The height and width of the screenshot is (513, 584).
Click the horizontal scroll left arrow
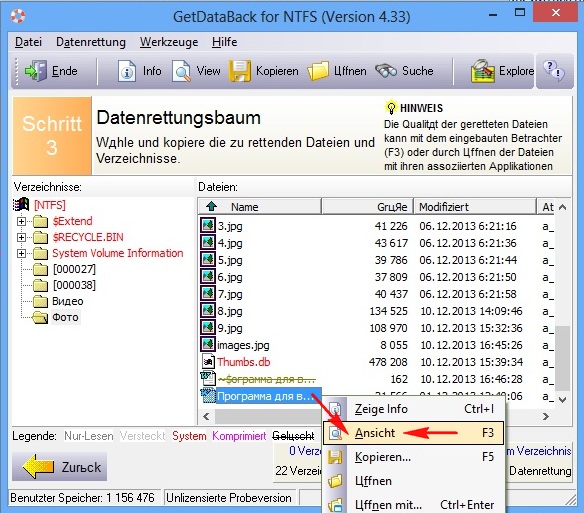(207, 416)
